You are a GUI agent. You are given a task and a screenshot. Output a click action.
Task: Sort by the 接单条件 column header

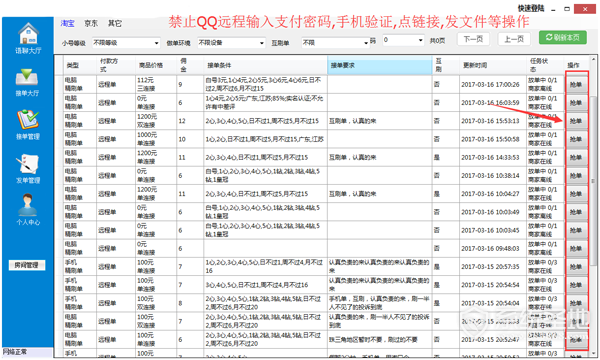pos(266,65)
